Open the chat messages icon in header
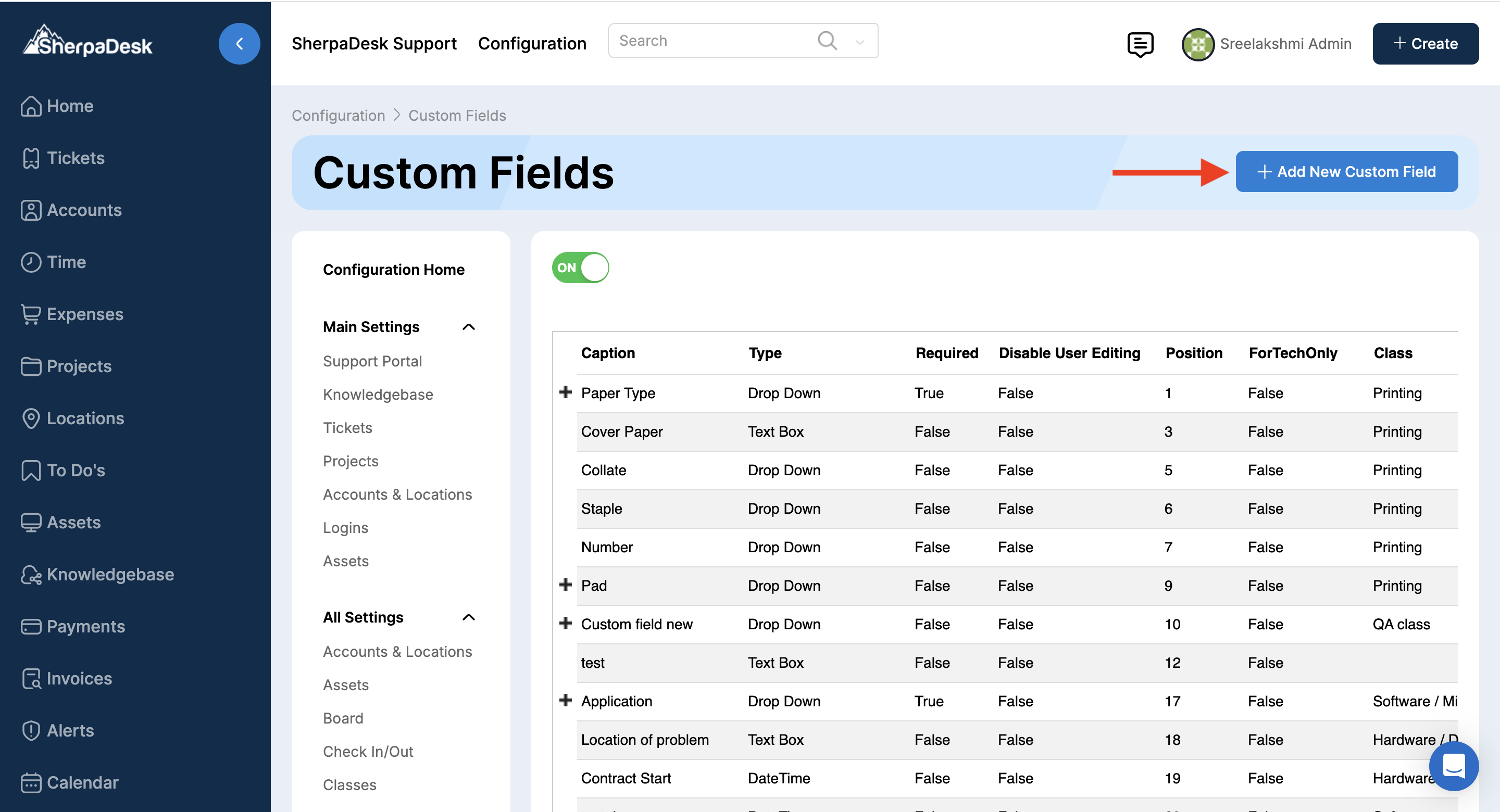The width and height of the screenshot is (1500, 812). [x=1140, y=44]
